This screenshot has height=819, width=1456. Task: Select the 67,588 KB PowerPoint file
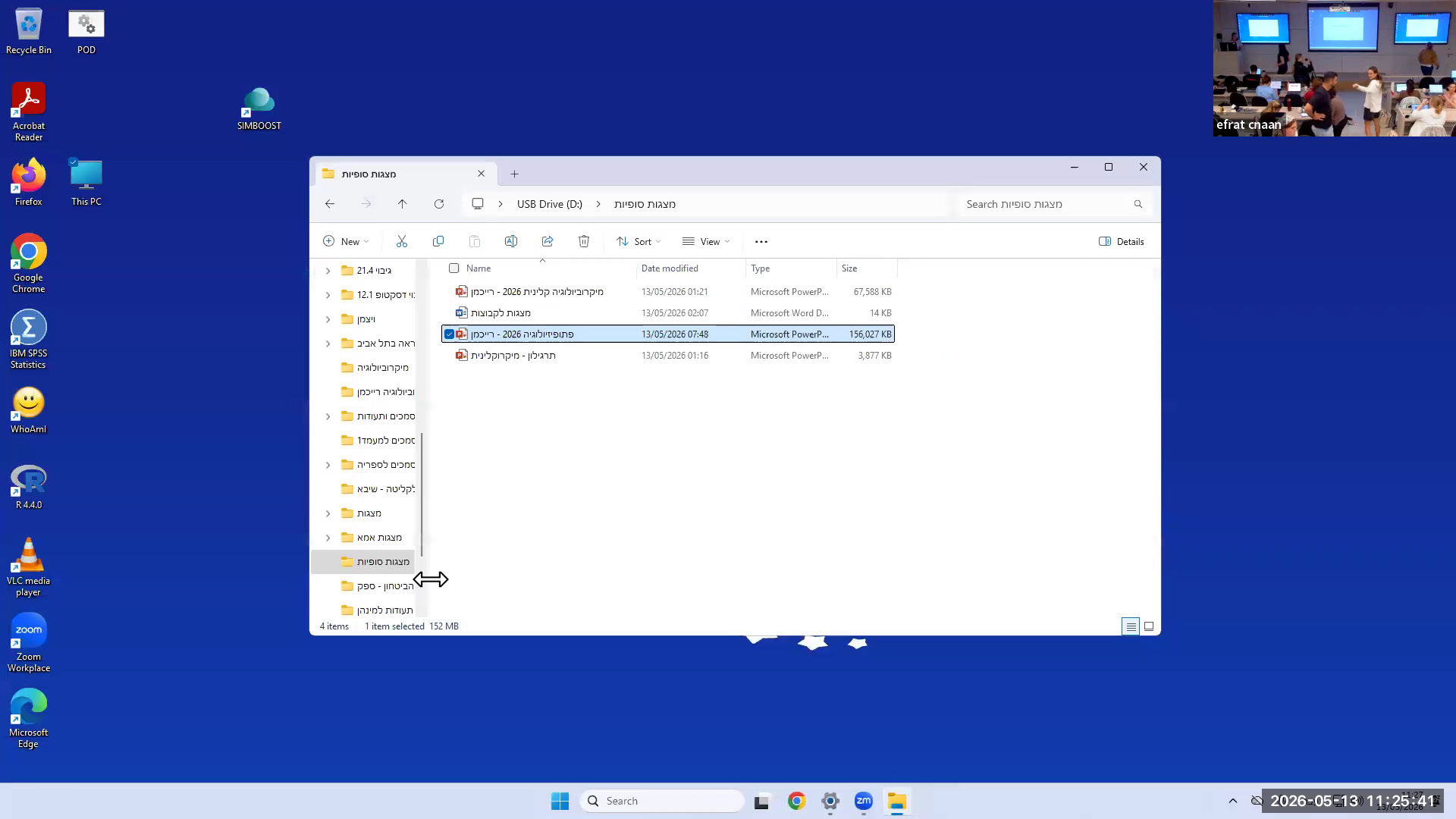pos(668,292)
